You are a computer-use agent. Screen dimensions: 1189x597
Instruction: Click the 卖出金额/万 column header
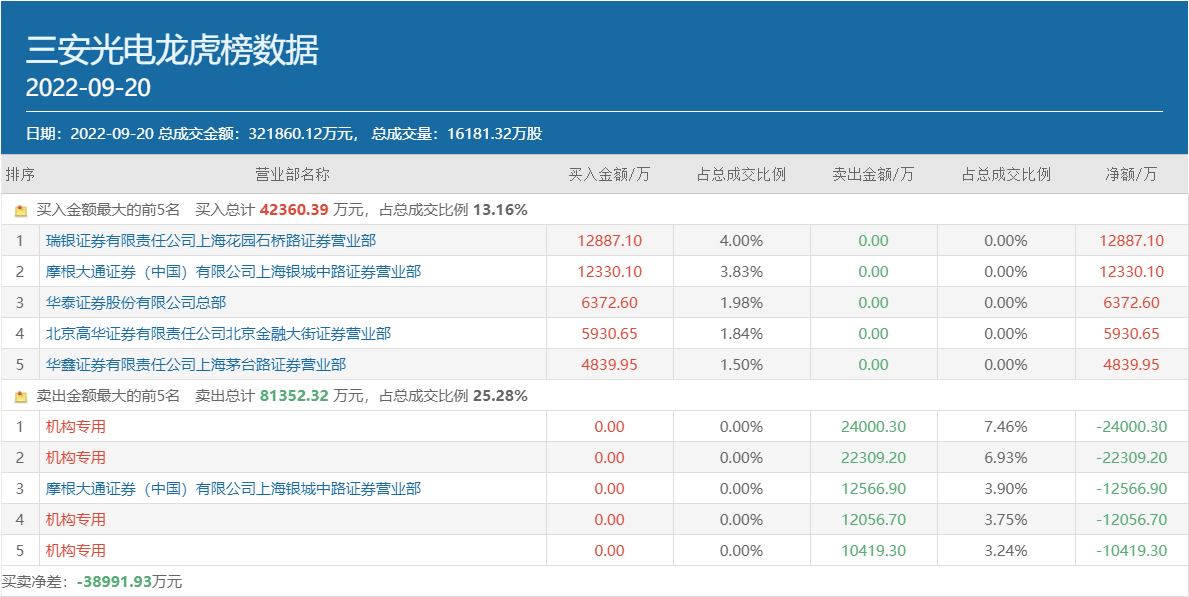pos(873,174)
